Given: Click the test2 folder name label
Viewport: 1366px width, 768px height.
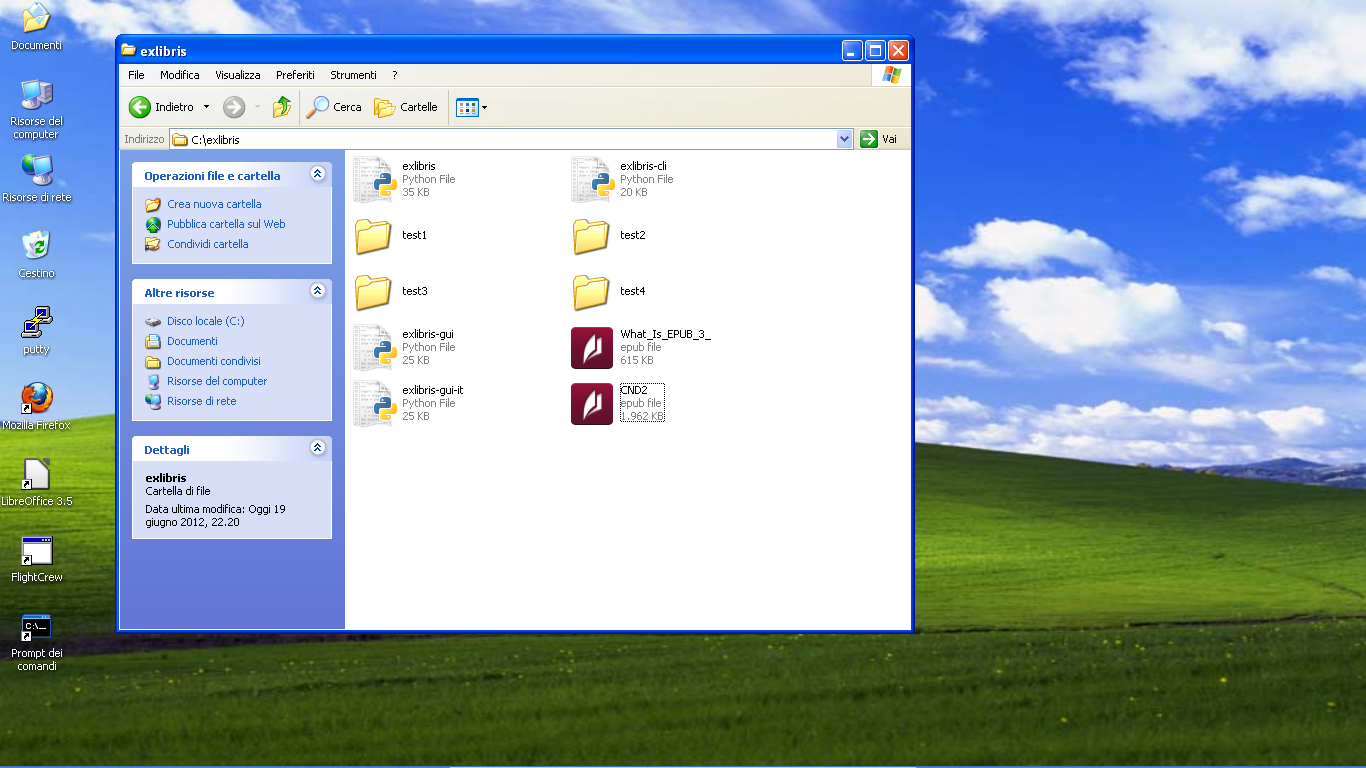Looking at the screenshot, I should point(632,235).
